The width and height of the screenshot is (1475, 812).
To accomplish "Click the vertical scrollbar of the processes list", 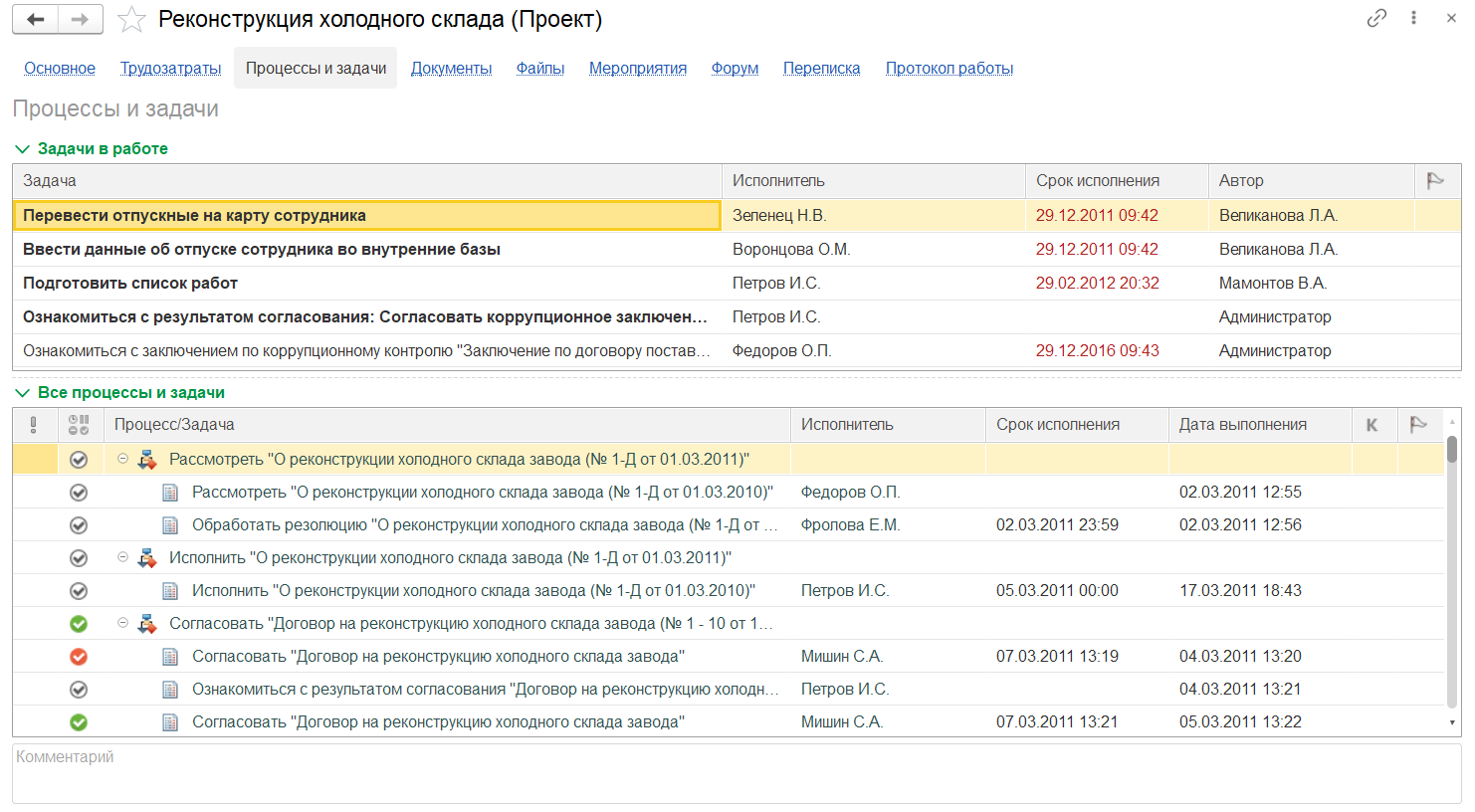I will point(1452,577).
